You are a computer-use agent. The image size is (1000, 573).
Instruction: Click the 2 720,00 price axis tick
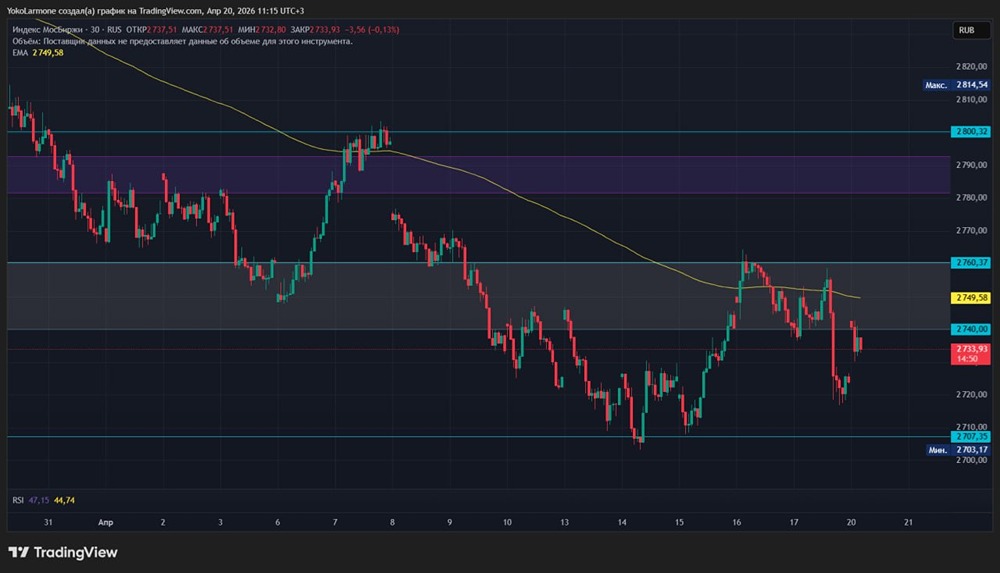click(x=971, y=394)
